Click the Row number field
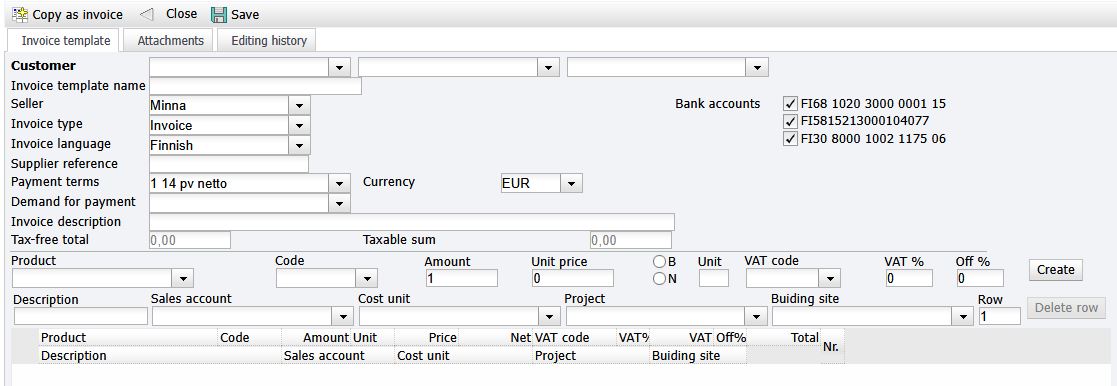 coord(999,316)
